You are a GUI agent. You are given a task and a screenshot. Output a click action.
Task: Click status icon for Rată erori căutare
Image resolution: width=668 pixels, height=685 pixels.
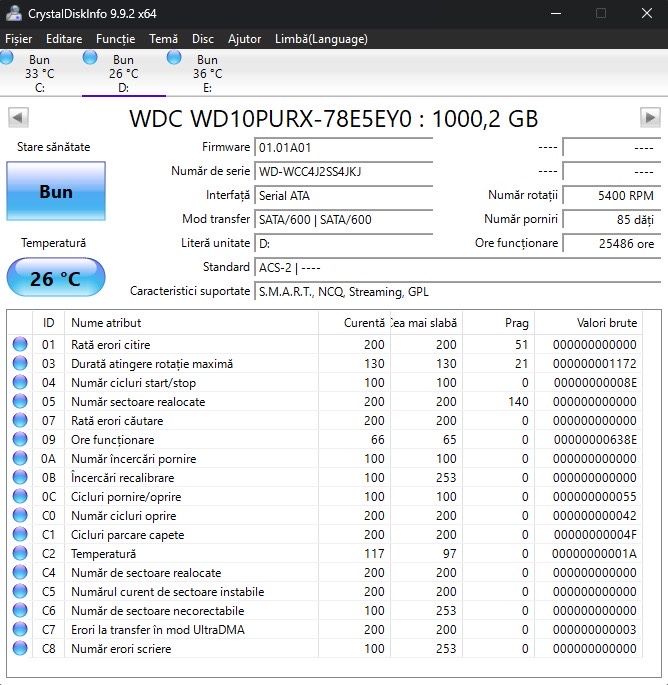pos(20,420)
